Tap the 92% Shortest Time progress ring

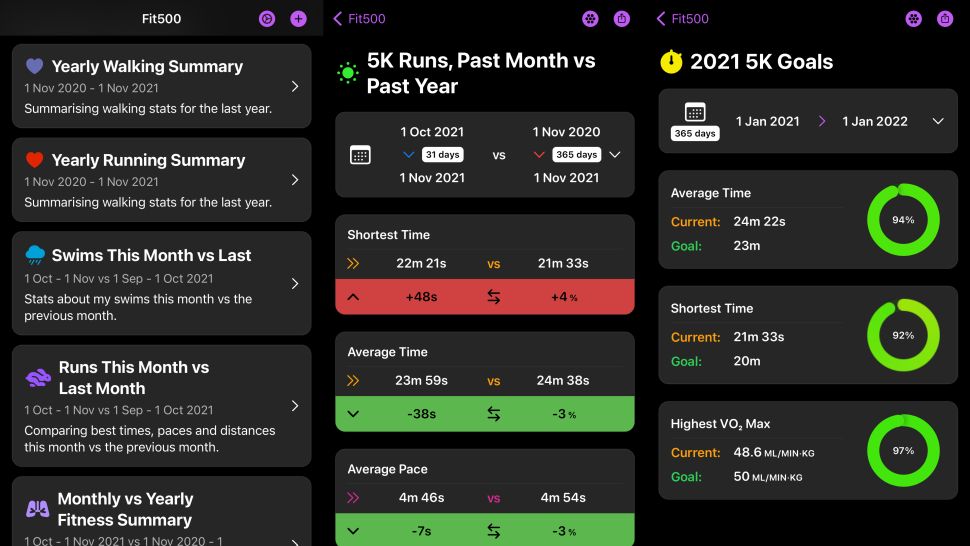[x=903, y=335]
